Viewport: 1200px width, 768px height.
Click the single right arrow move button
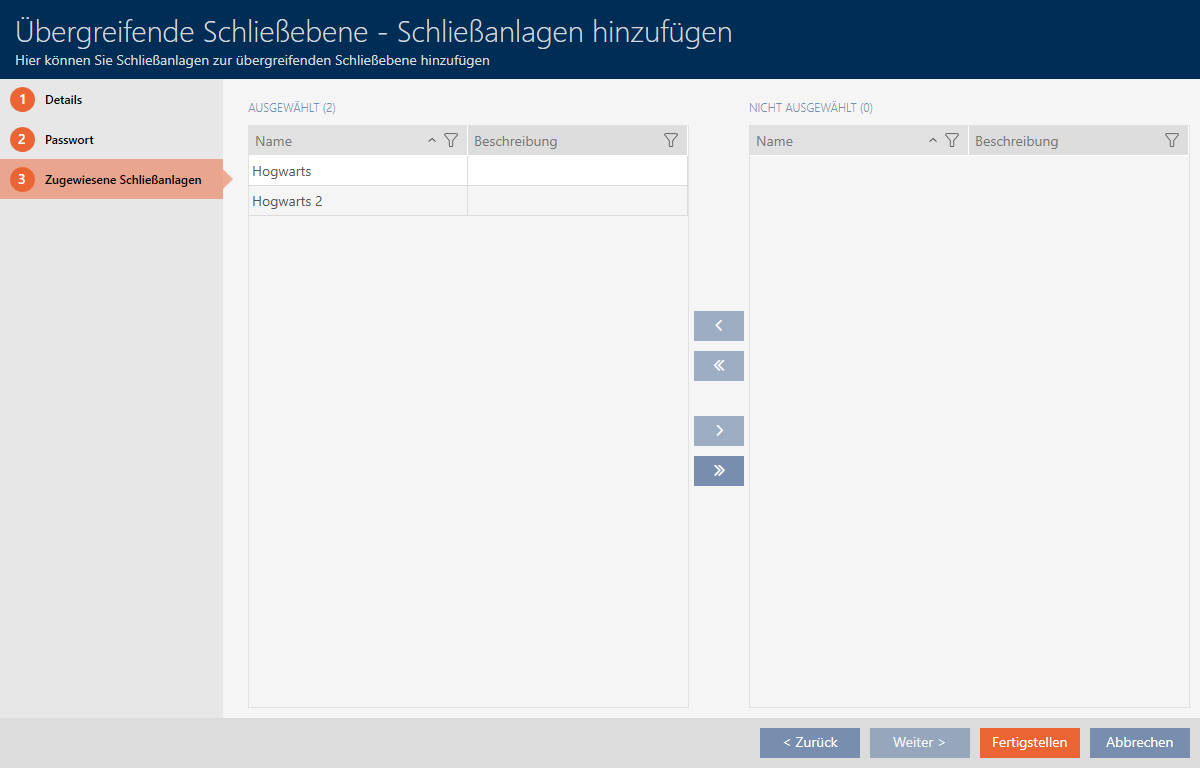[718, 431]
